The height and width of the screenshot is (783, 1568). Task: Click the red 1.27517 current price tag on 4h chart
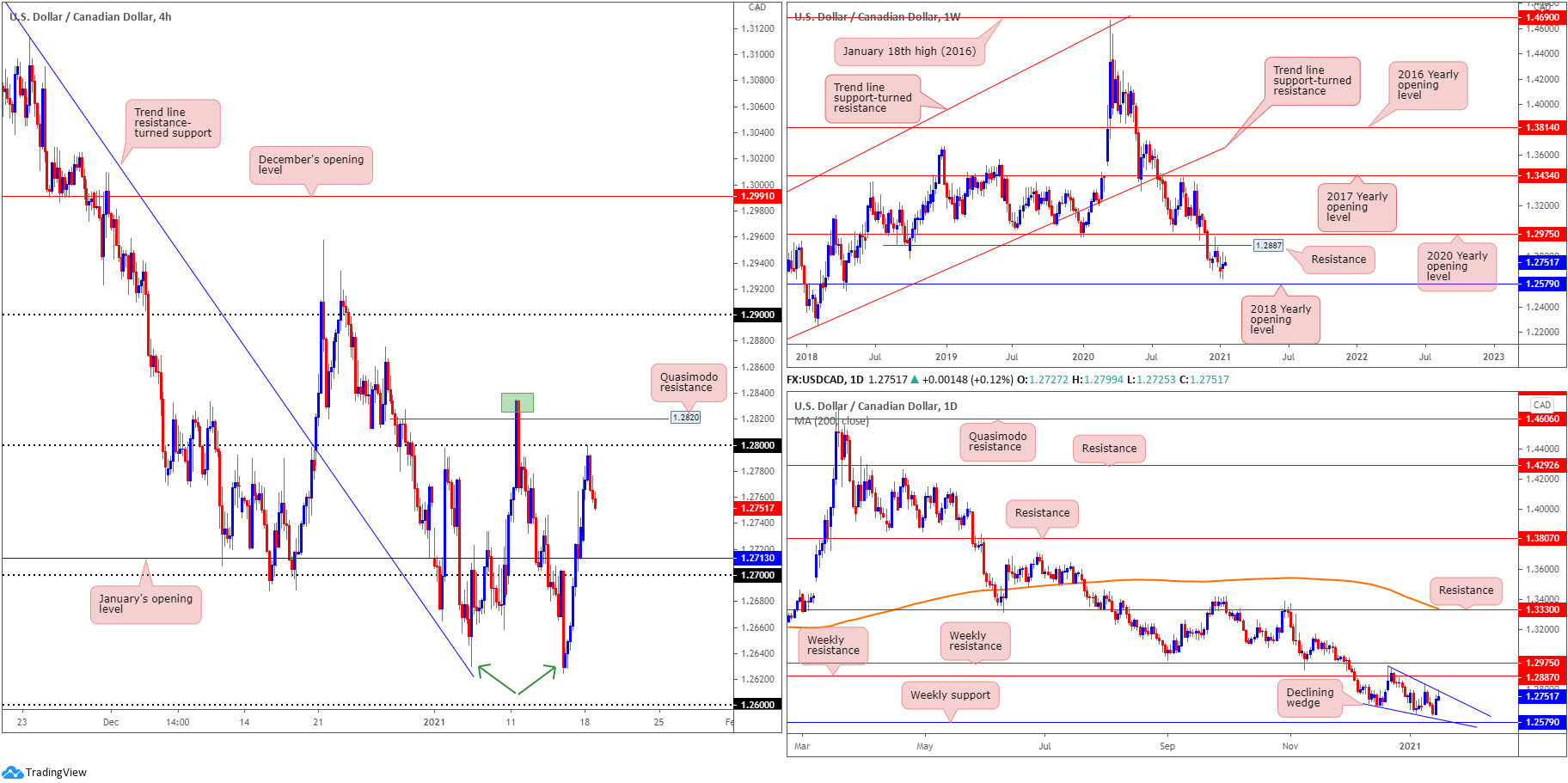coord(756,508)
